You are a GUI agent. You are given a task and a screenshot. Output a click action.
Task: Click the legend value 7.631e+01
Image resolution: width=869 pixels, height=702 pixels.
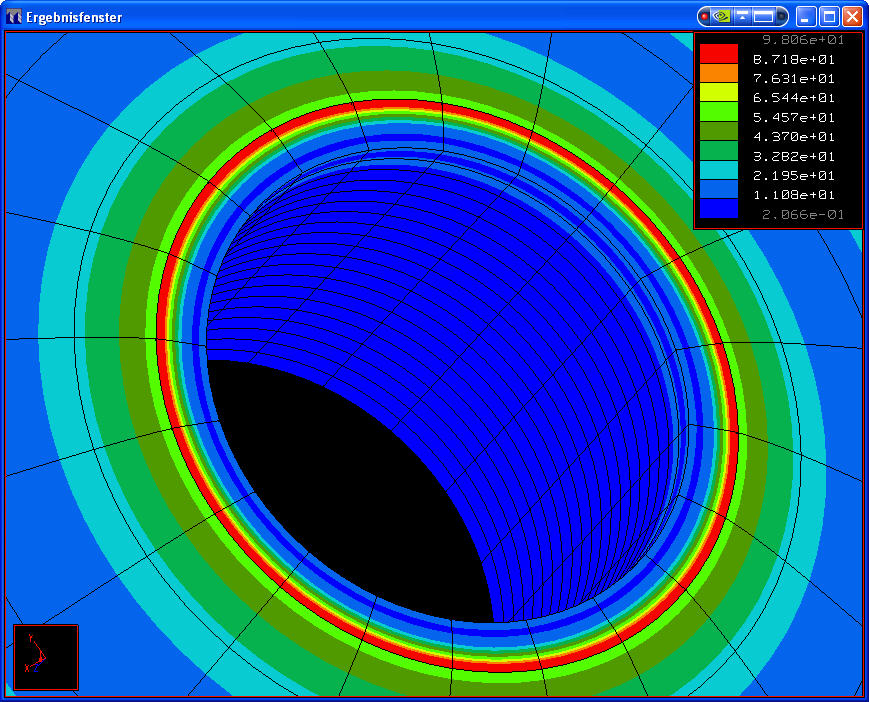coord(794,79)
